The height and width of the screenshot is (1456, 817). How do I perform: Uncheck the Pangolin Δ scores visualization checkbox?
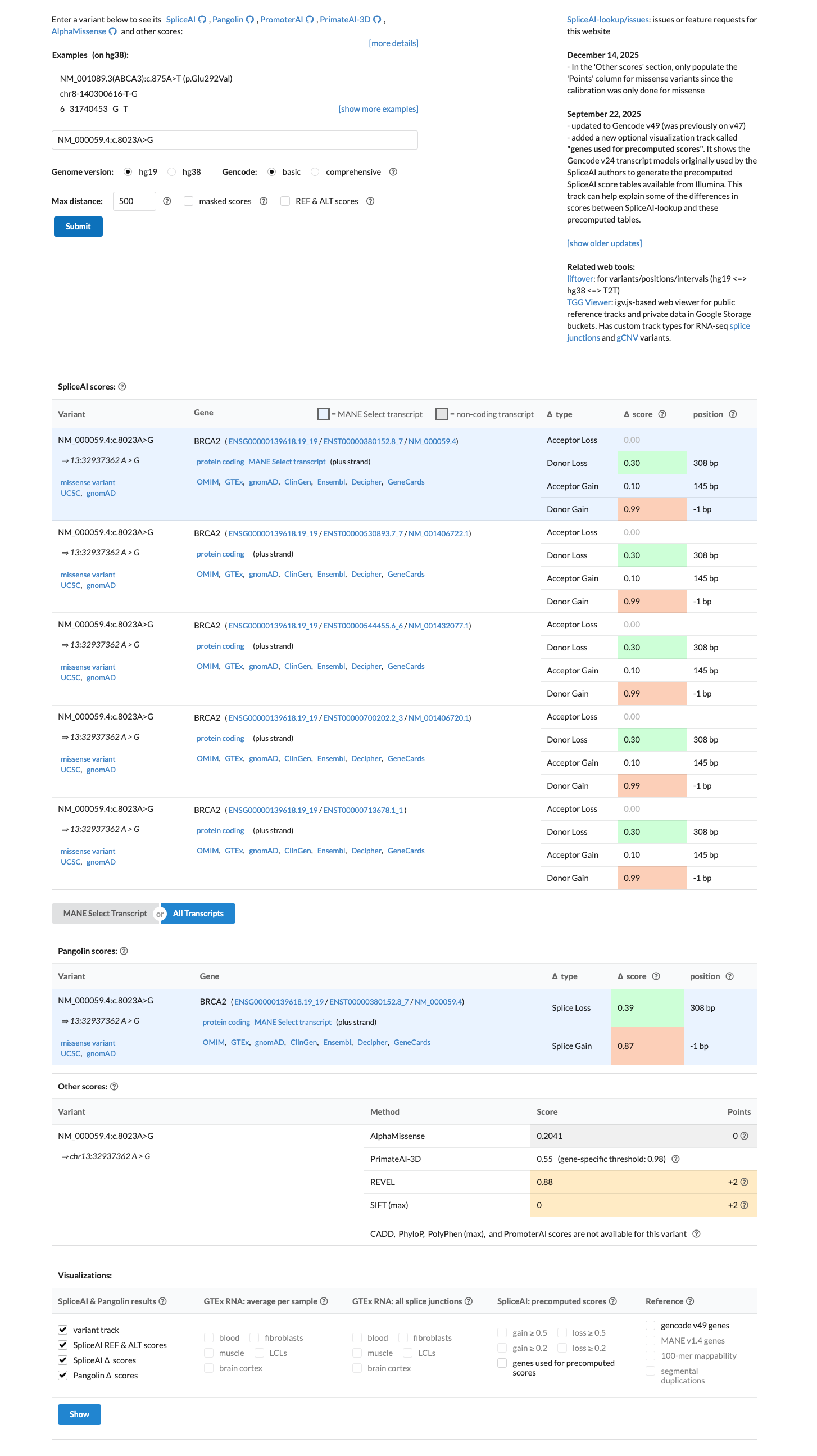tap(63, 1376)
